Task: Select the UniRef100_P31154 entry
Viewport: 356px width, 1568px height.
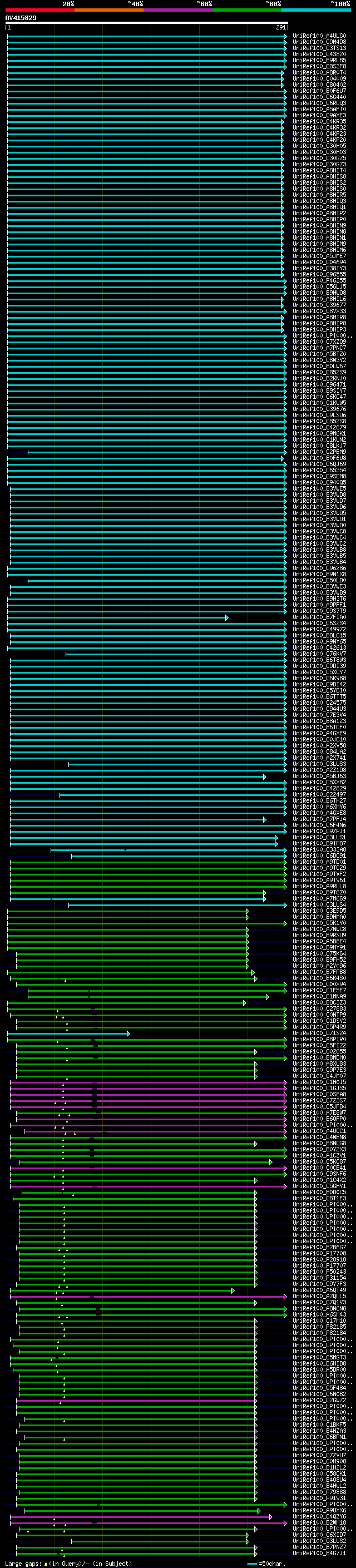Action: pos(319,1278)
